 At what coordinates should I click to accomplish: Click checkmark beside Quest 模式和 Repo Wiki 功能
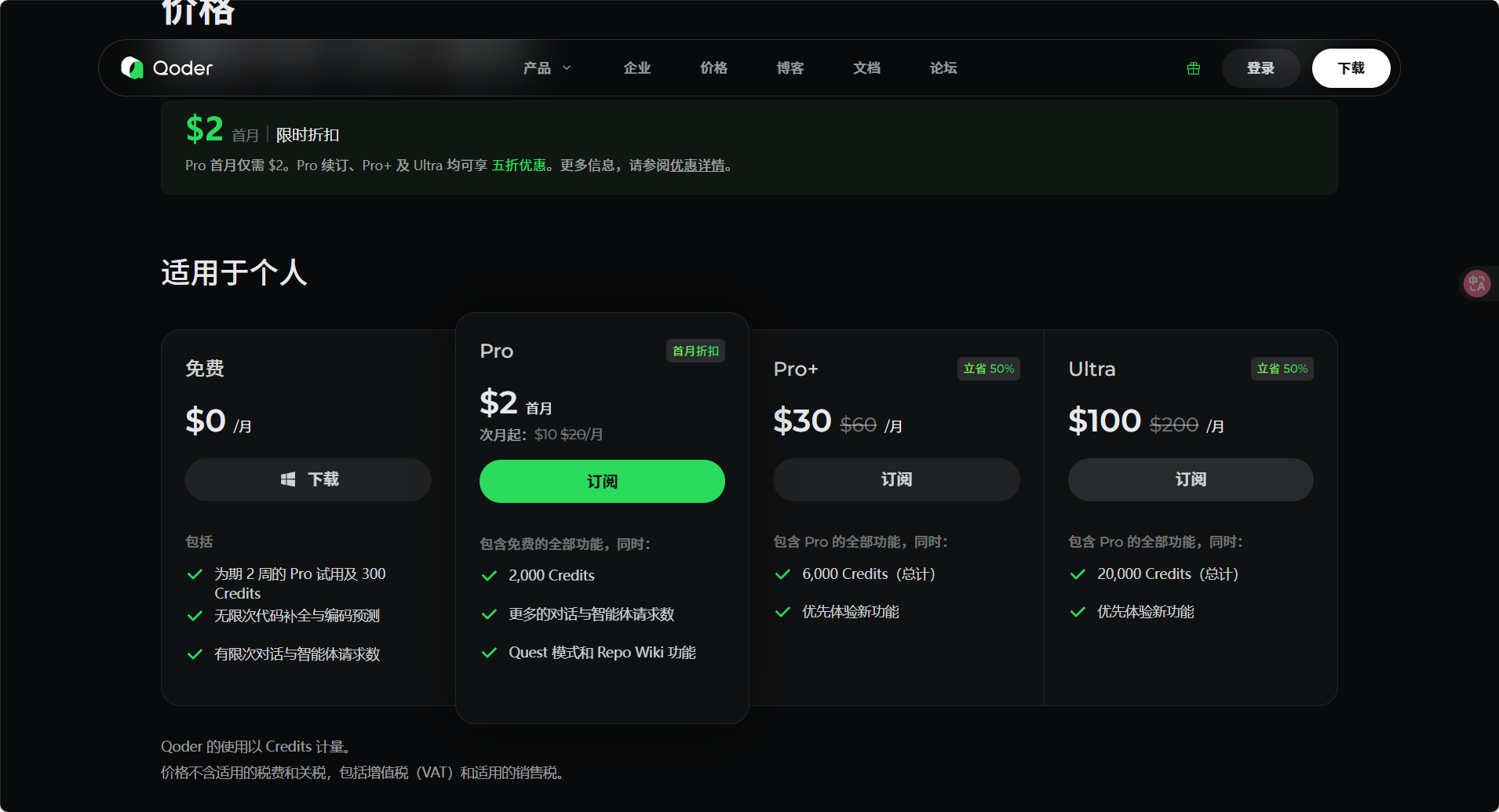tap(489, 653)
